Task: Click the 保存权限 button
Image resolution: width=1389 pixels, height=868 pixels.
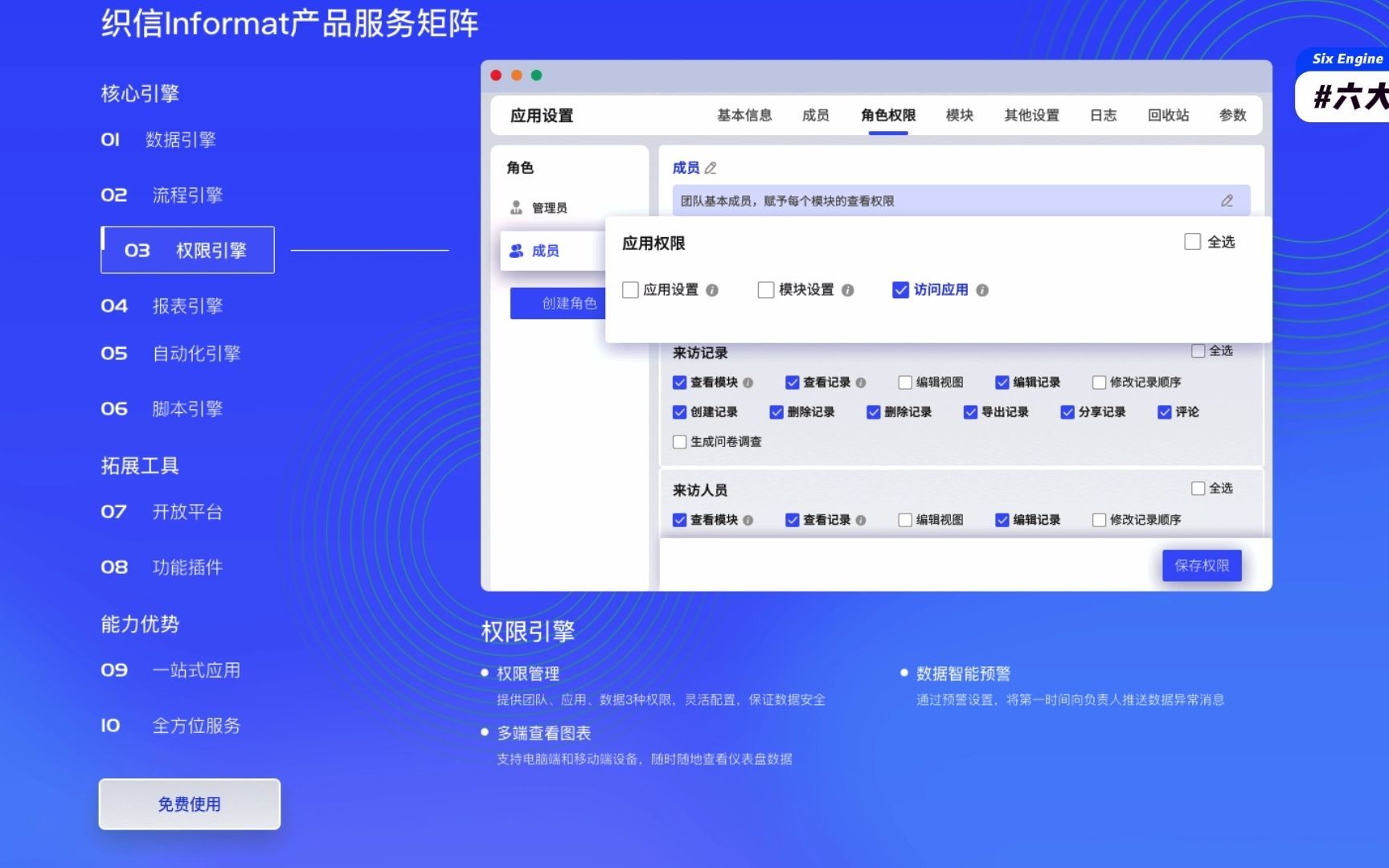Action: coord(1202,566)
